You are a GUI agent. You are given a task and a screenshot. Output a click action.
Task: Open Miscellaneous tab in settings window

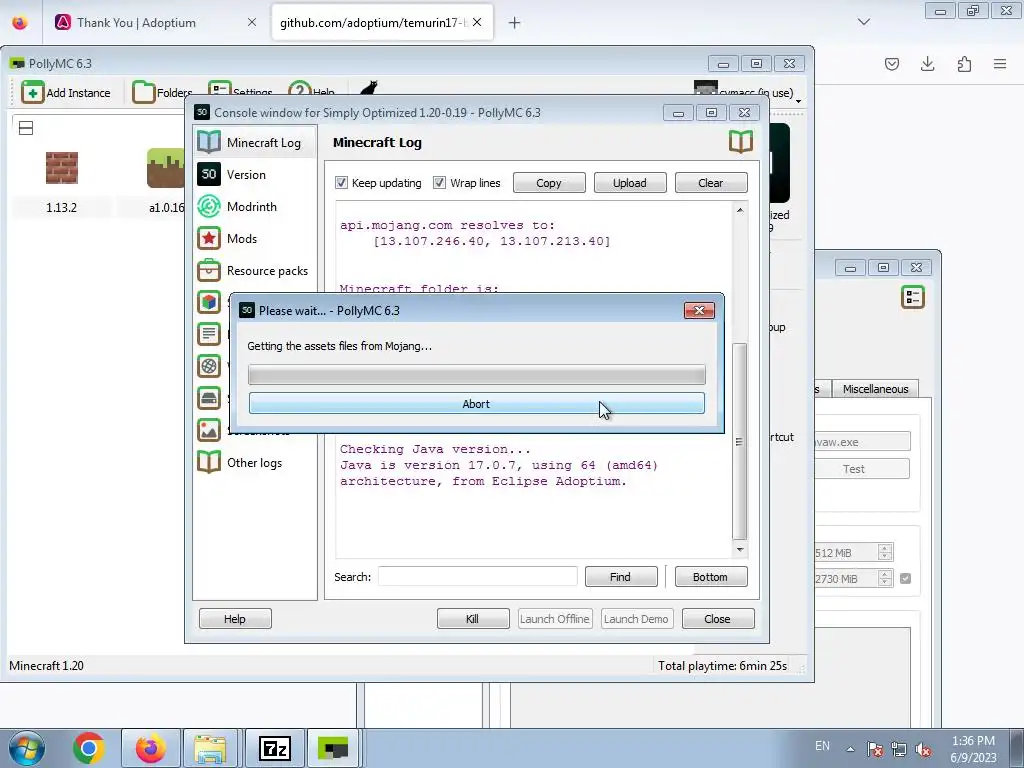(875, 389)
